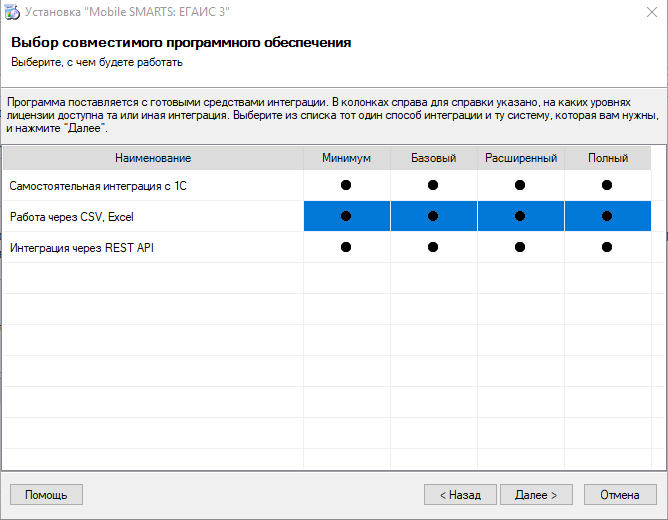This screenshot has width=668, height=520.
Task: Cancel installation with Отмена button
Action: click(x=620, y=495)
